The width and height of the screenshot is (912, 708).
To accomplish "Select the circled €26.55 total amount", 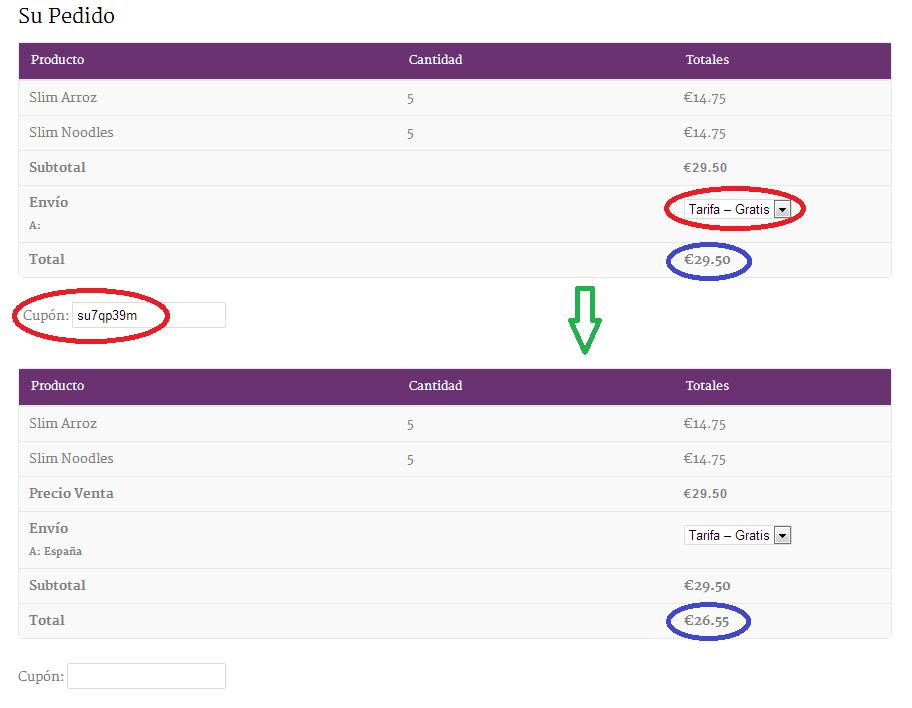I will (706, 621).
